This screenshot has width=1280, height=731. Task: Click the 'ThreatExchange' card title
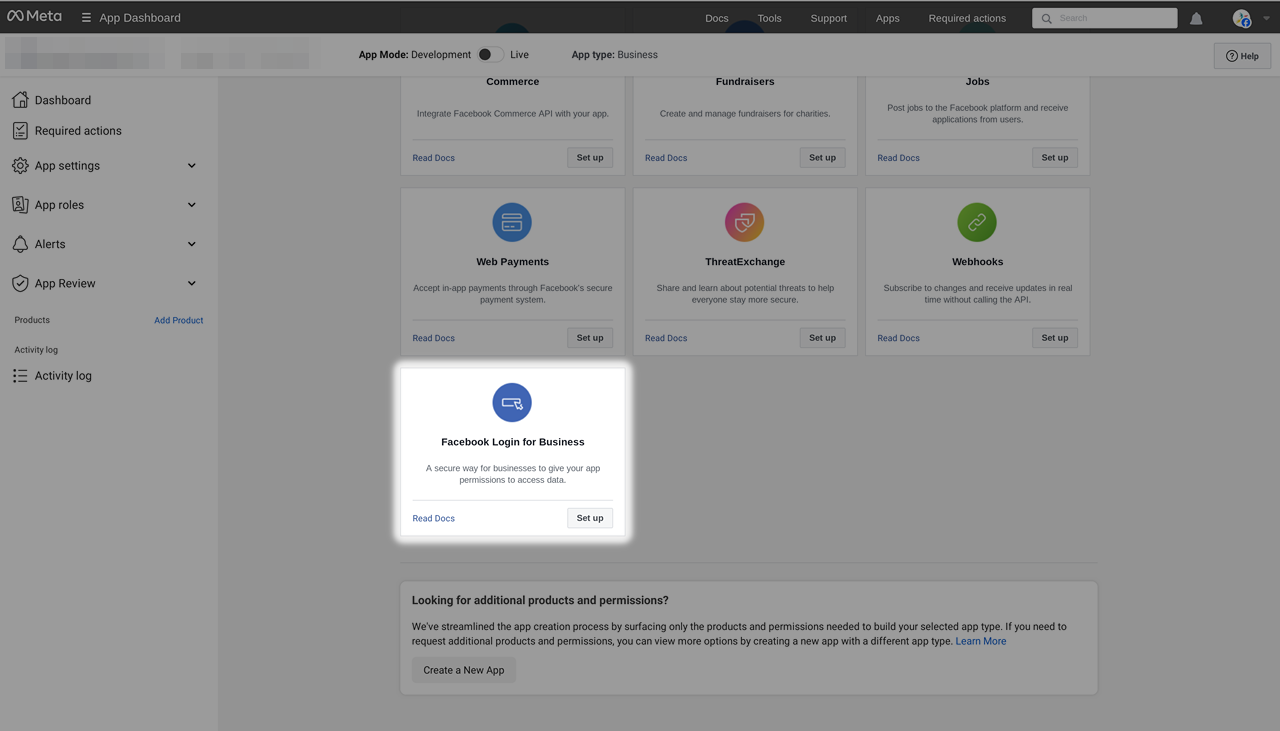pos(745,262)
